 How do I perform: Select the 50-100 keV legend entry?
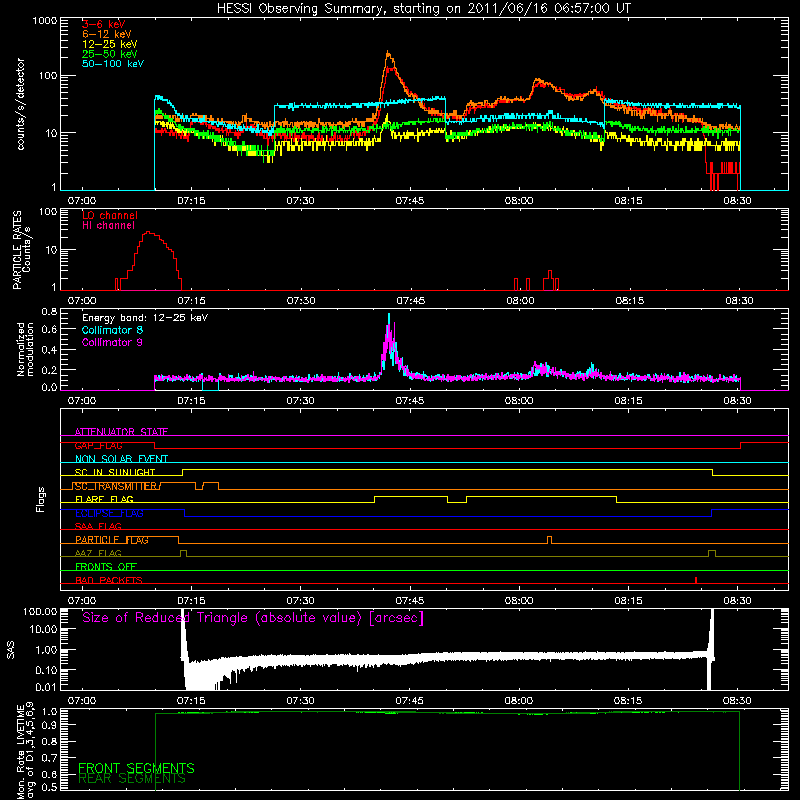click(113, 63)
